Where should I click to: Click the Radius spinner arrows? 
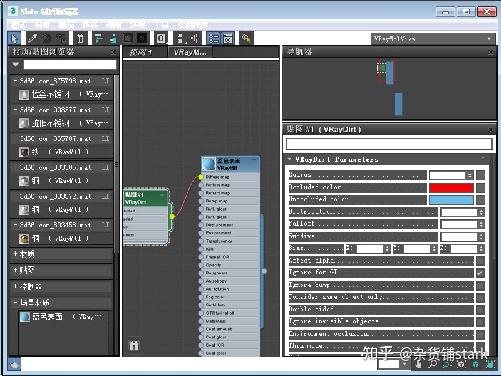tap(469, 175)
